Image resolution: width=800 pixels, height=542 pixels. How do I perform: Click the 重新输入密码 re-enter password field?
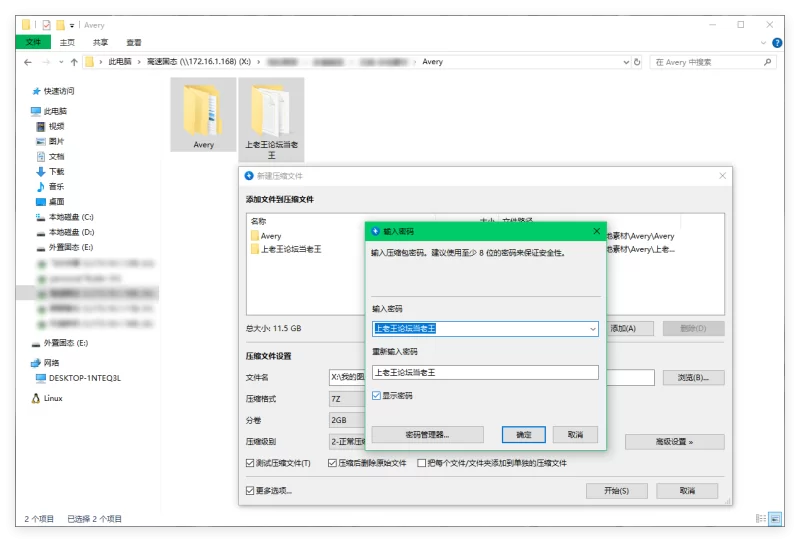pos(485,373)
